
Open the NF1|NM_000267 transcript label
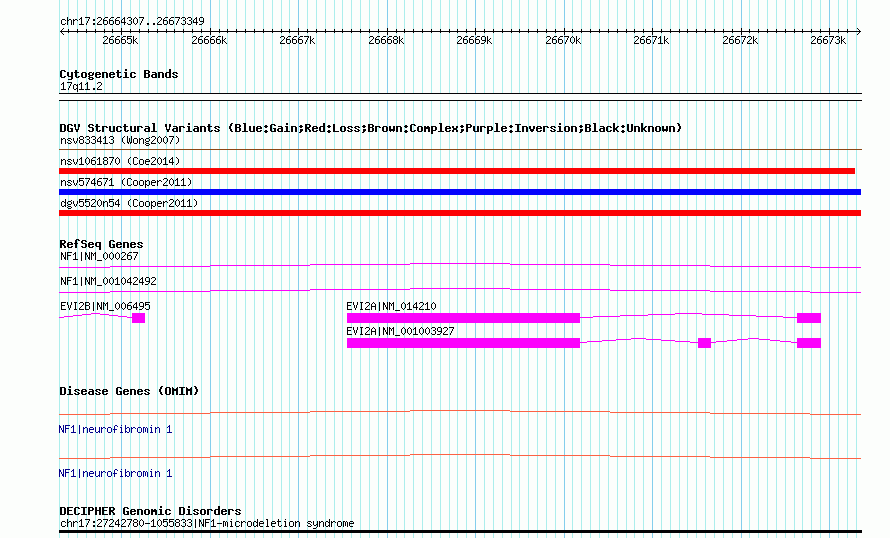click(x=99, y=257)
